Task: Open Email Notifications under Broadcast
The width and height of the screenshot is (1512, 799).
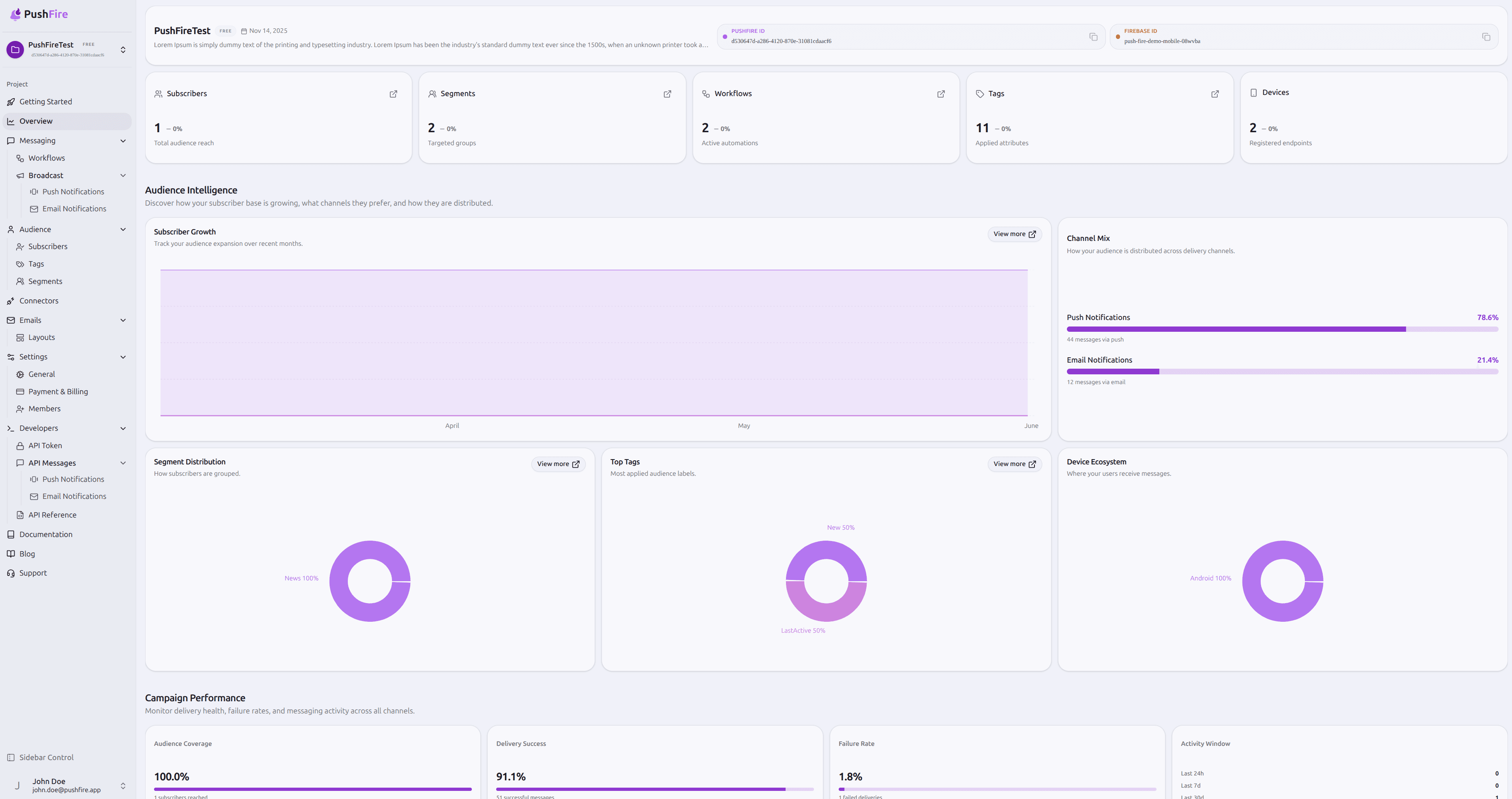Action: coord(78,209)
